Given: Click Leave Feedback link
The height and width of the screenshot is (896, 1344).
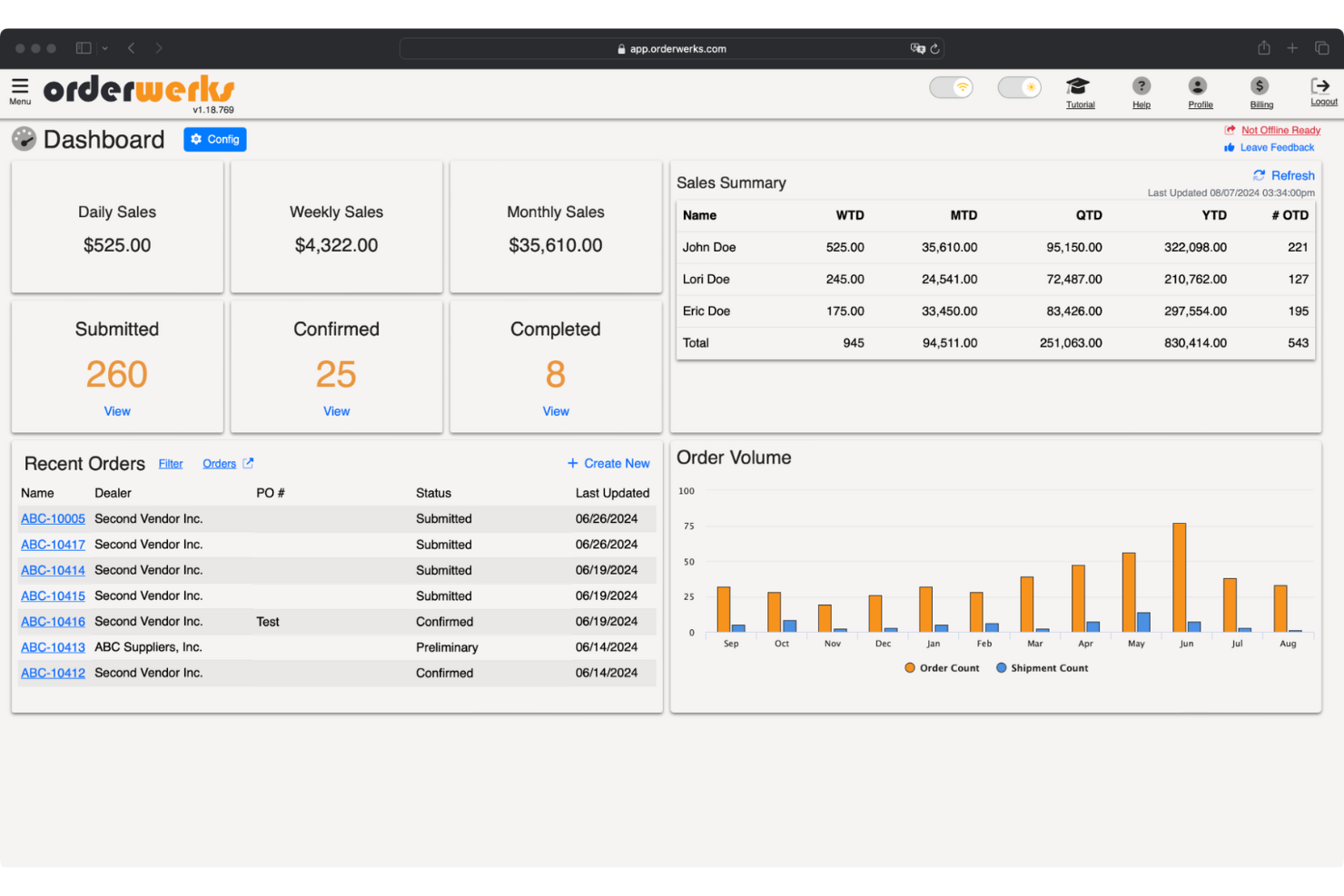Looking at the screenshot, I should (1277, 147).
